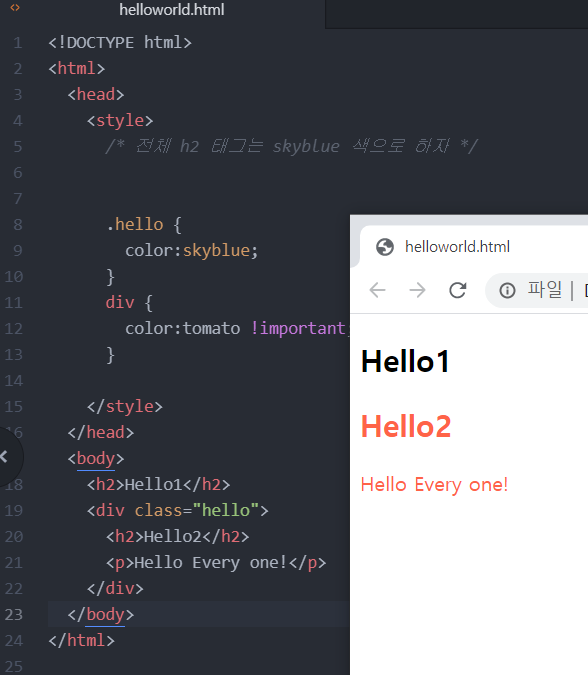Click the <!DOCTYPE html> line
Image resolution: width=588 pixels, height=675 pixels.
point(120,43)
